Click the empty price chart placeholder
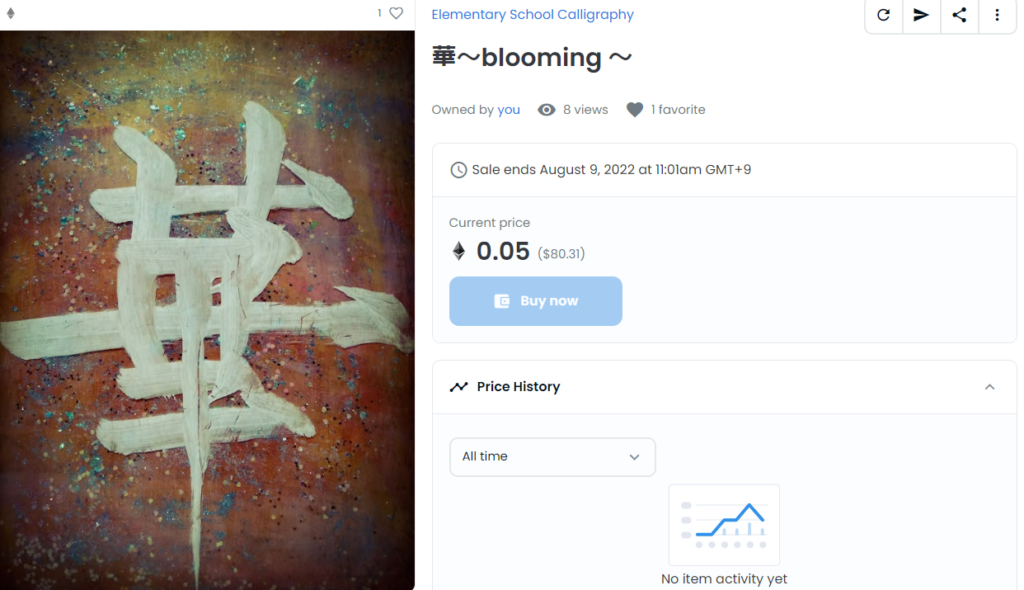Screen dimensions: 1024x590 coord(724,525)
